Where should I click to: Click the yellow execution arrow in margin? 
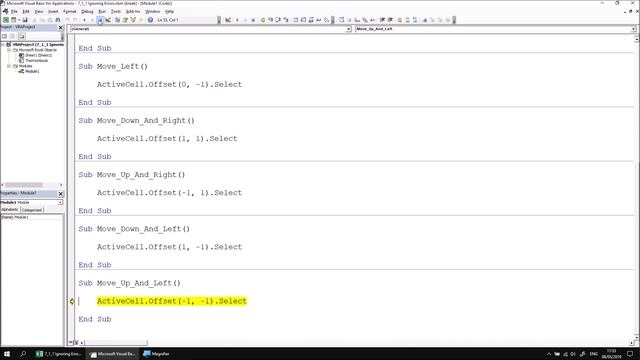point(72,301)
